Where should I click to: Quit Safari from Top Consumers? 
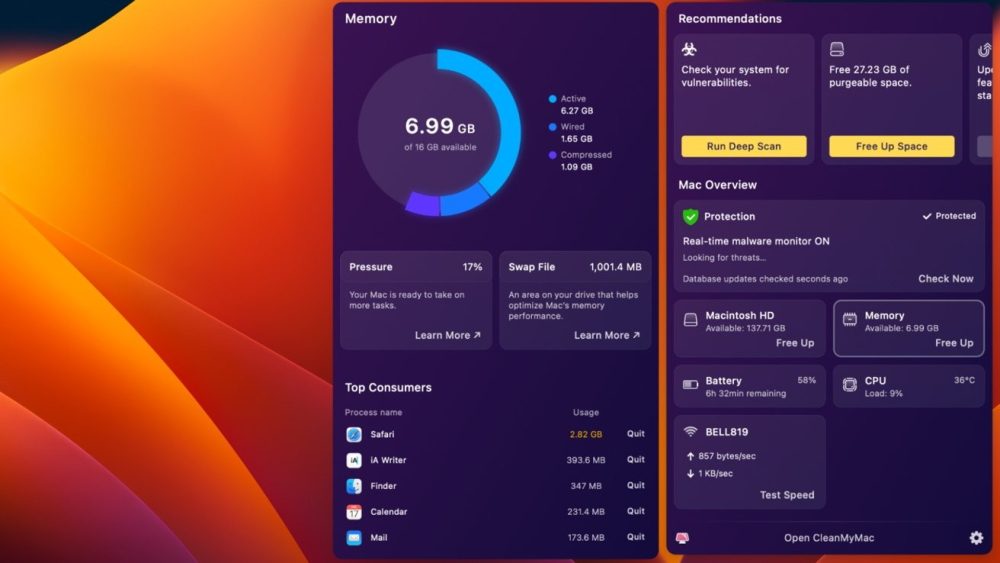click(635, 434)
